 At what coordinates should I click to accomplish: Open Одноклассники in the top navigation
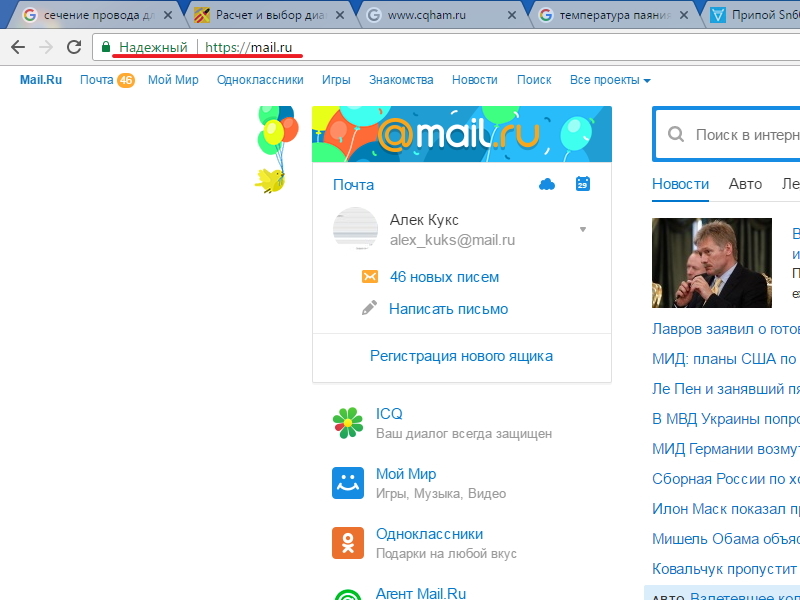point(260,80)
